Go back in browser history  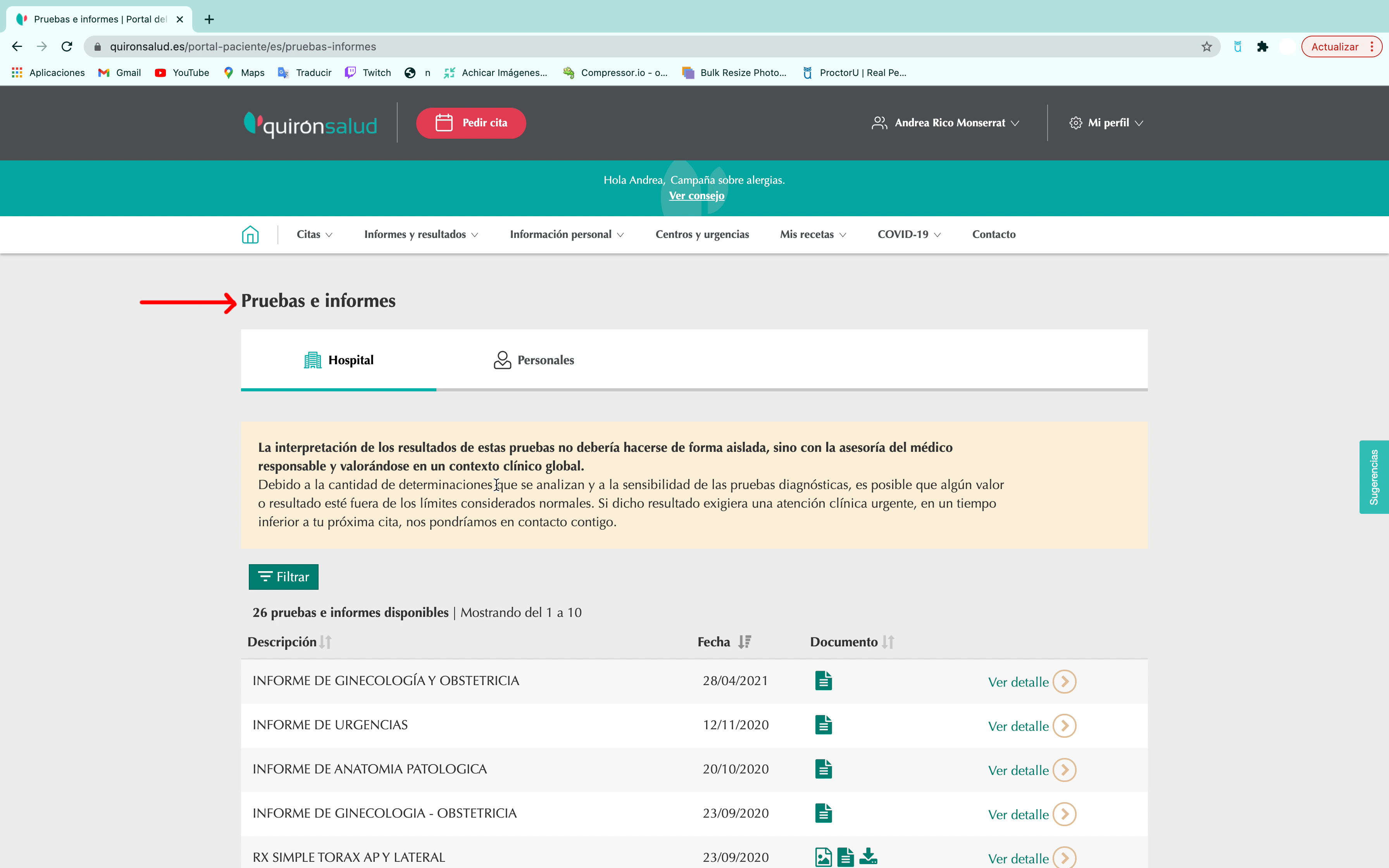pos(17,46)
